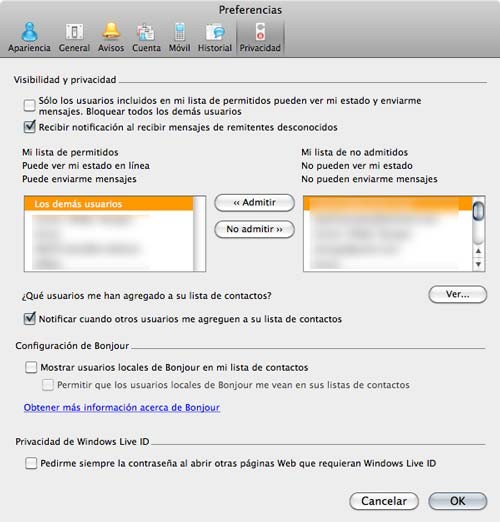Open the Móvil phone pane
This screenshot has height=522, width=500.
pos(179,37)
